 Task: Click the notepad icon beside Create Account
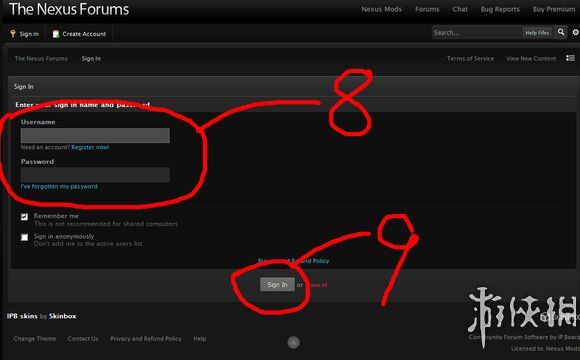[56, 34]
